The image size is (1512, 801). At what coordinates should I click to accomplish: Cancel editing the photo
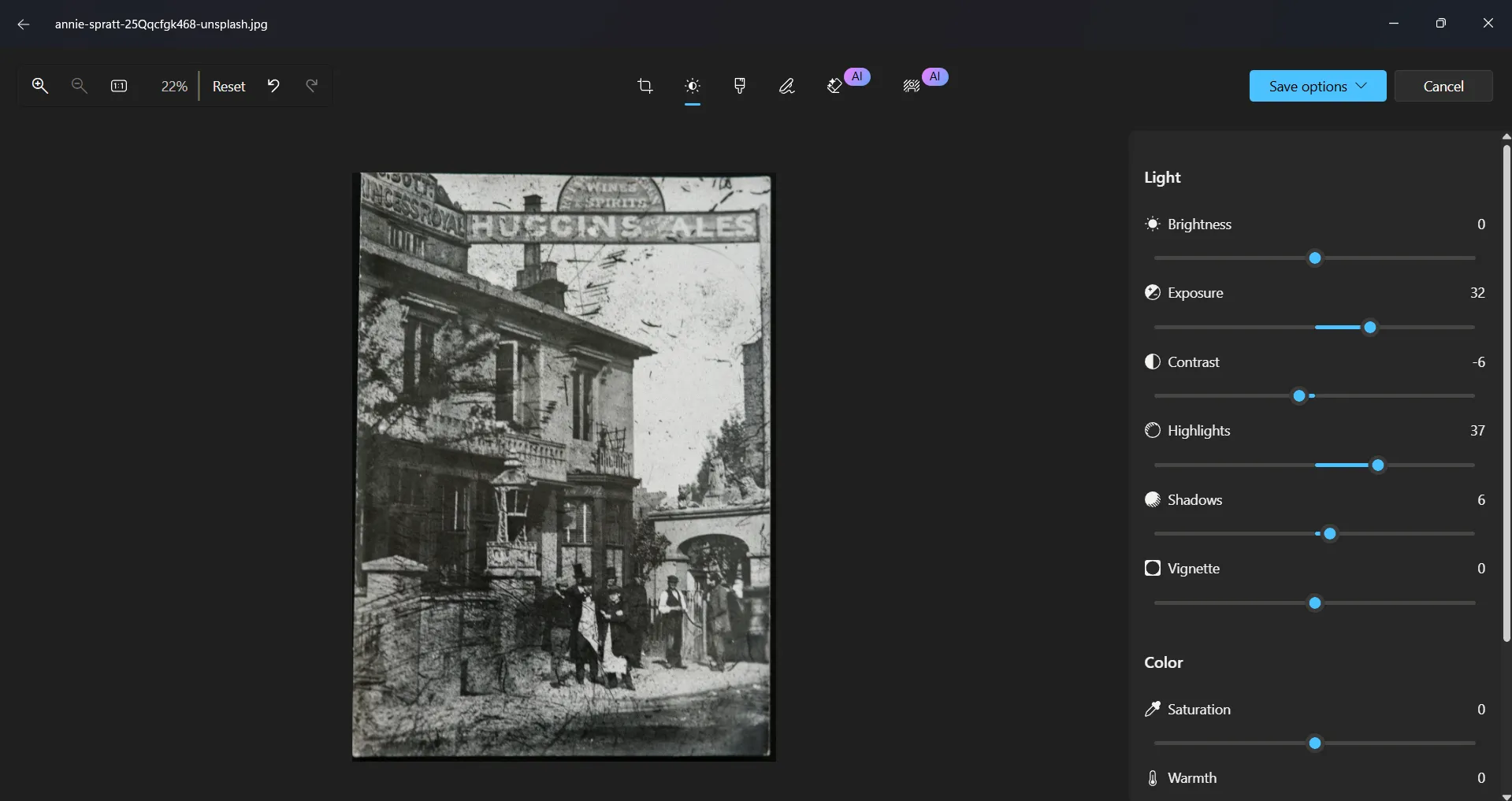pyautogui.click(x=1443, y=86)
